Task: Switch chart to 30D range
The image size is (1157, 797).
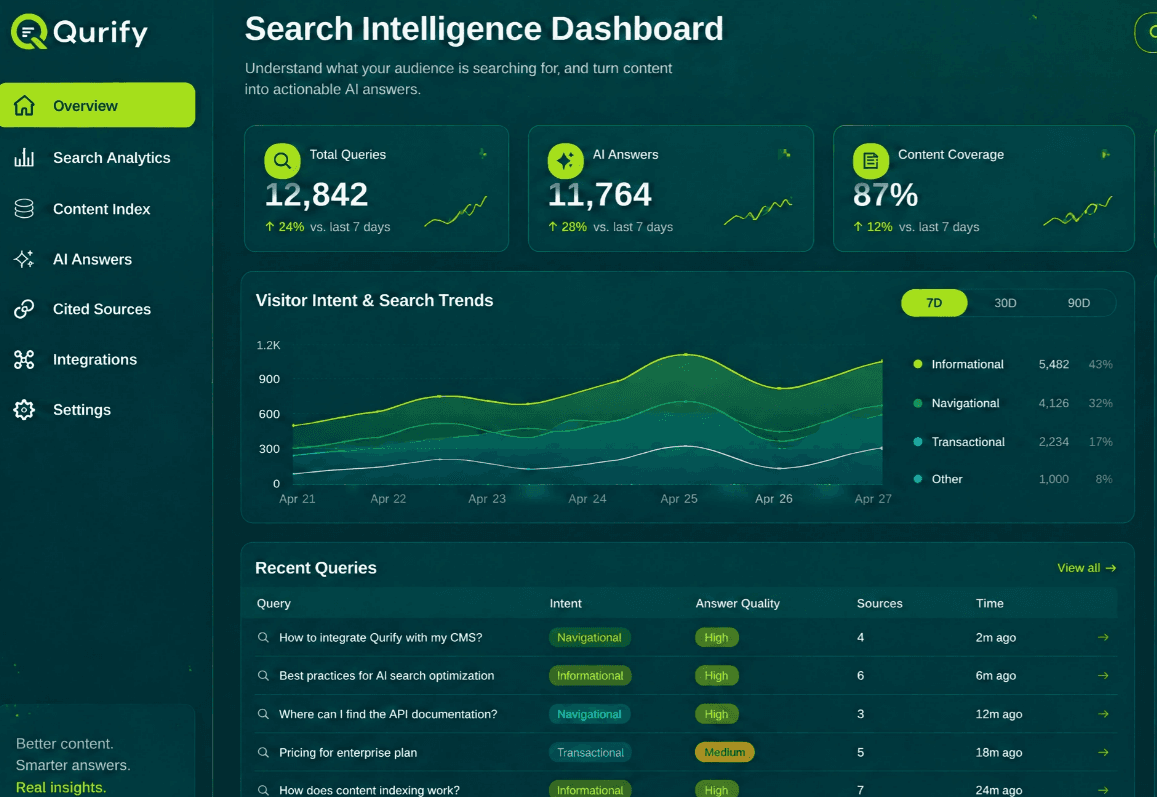Action: point(1005,303)
